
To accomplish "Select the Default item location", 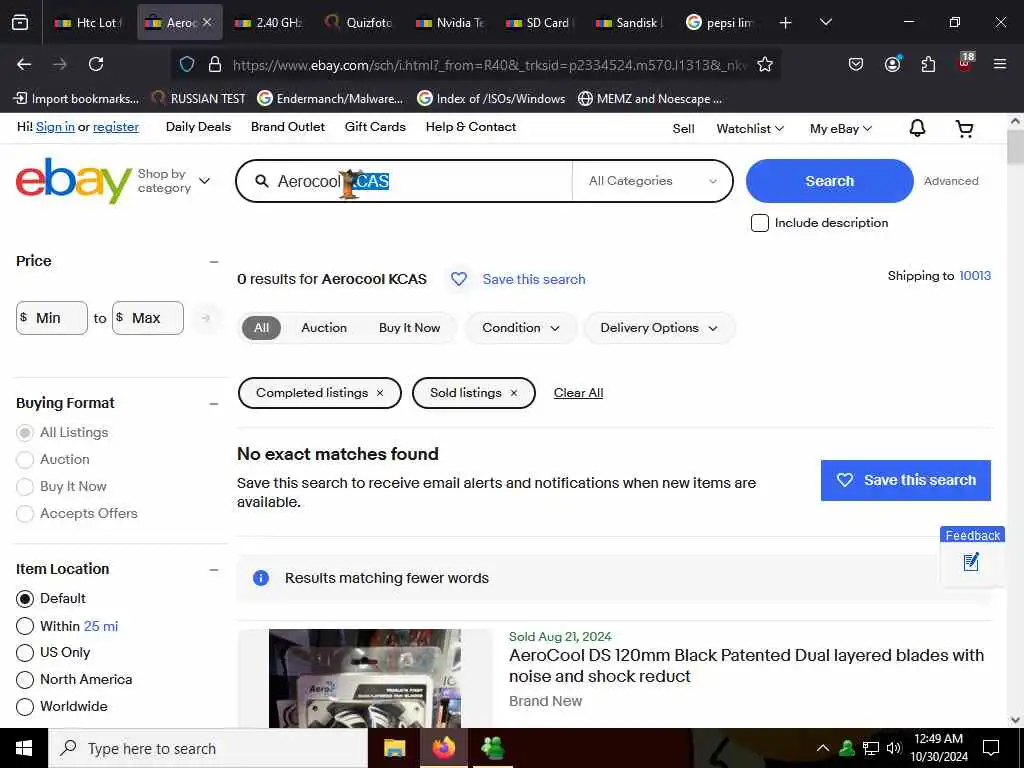I will (25, 599).
